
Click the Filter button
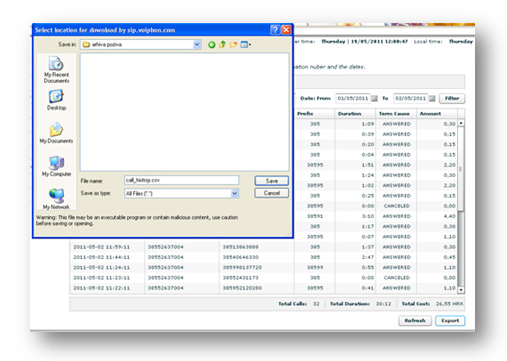(x=452, y=98)
